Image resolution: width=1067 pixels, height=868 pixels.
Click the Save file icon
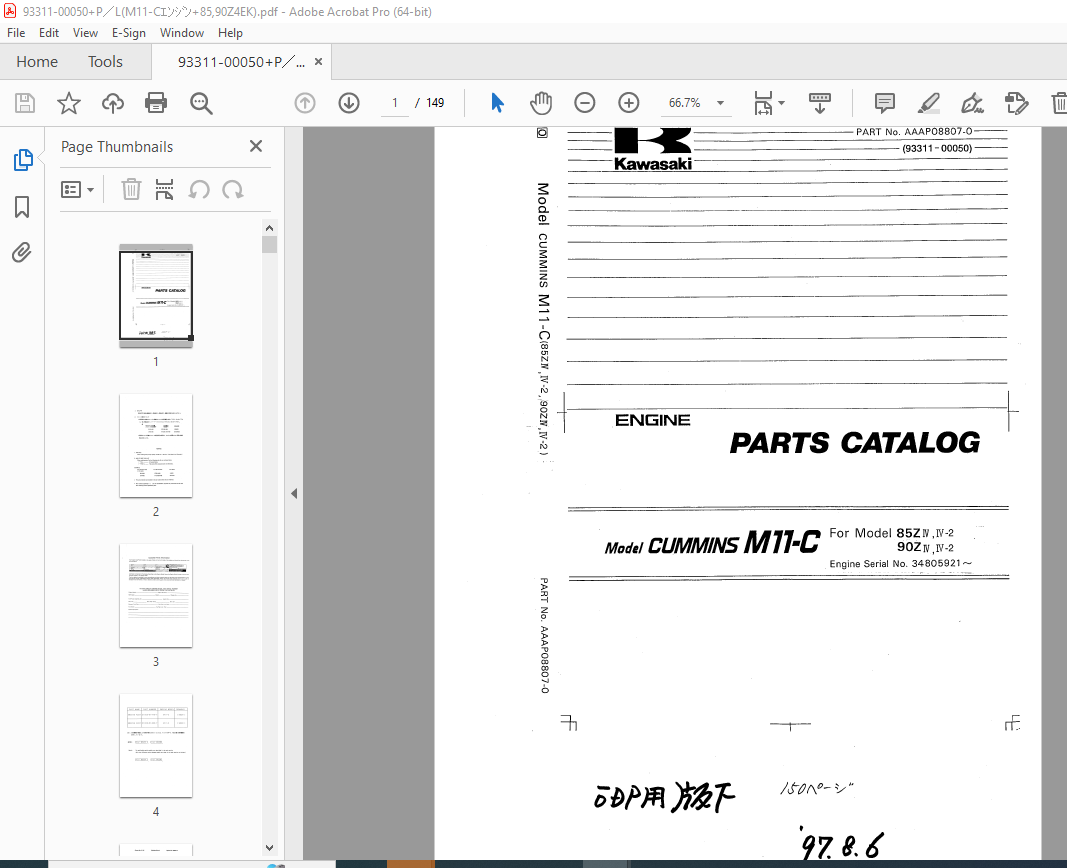click(25, 103)
